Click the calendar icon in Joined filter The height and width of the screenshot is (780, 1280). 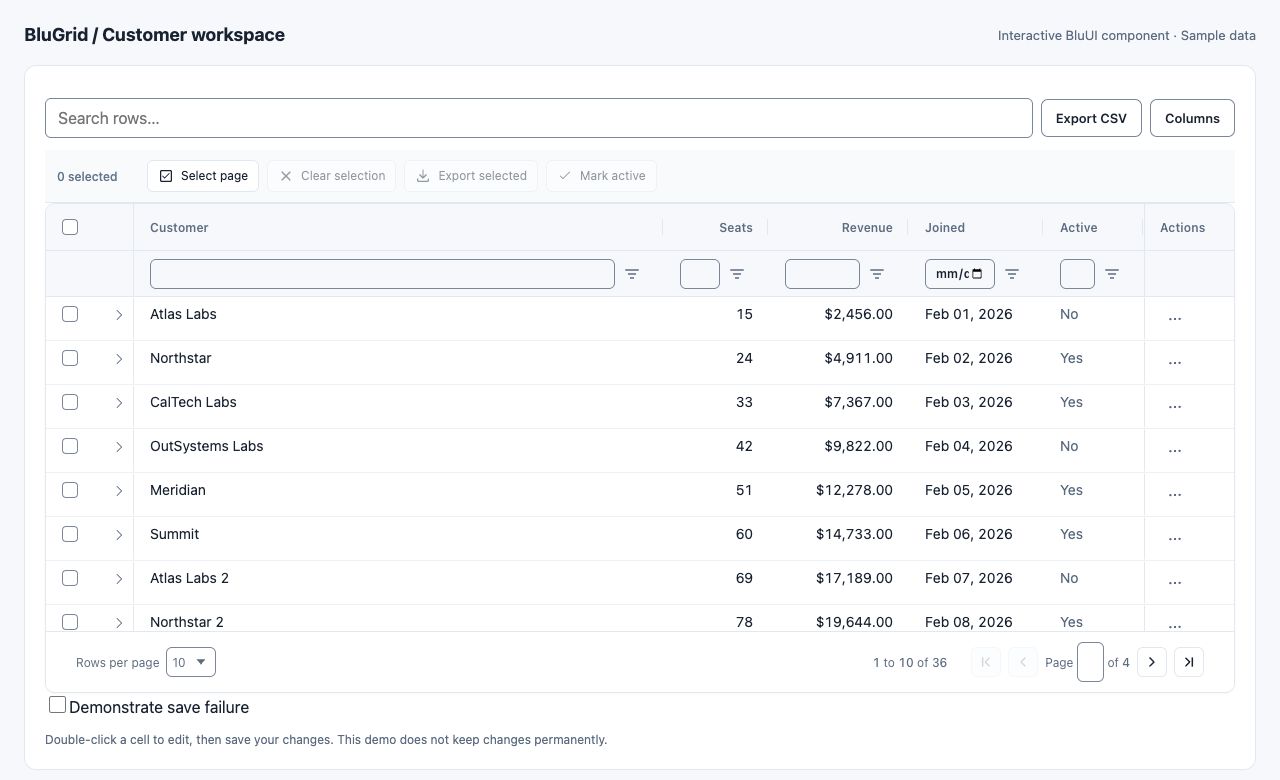977,274
